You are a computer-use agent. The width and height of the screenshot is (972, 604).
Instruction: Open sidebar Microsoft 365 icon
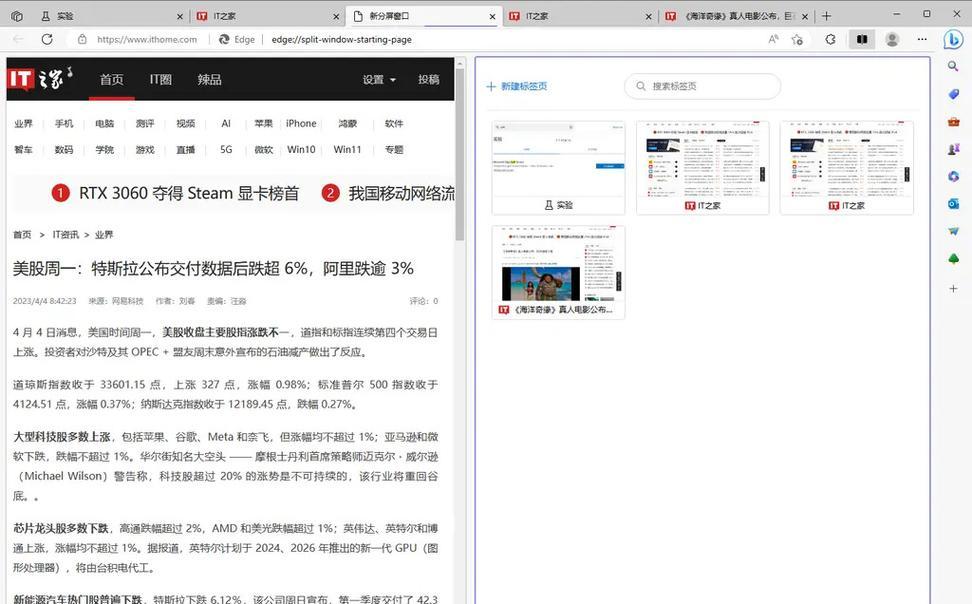tap(953, 176)
